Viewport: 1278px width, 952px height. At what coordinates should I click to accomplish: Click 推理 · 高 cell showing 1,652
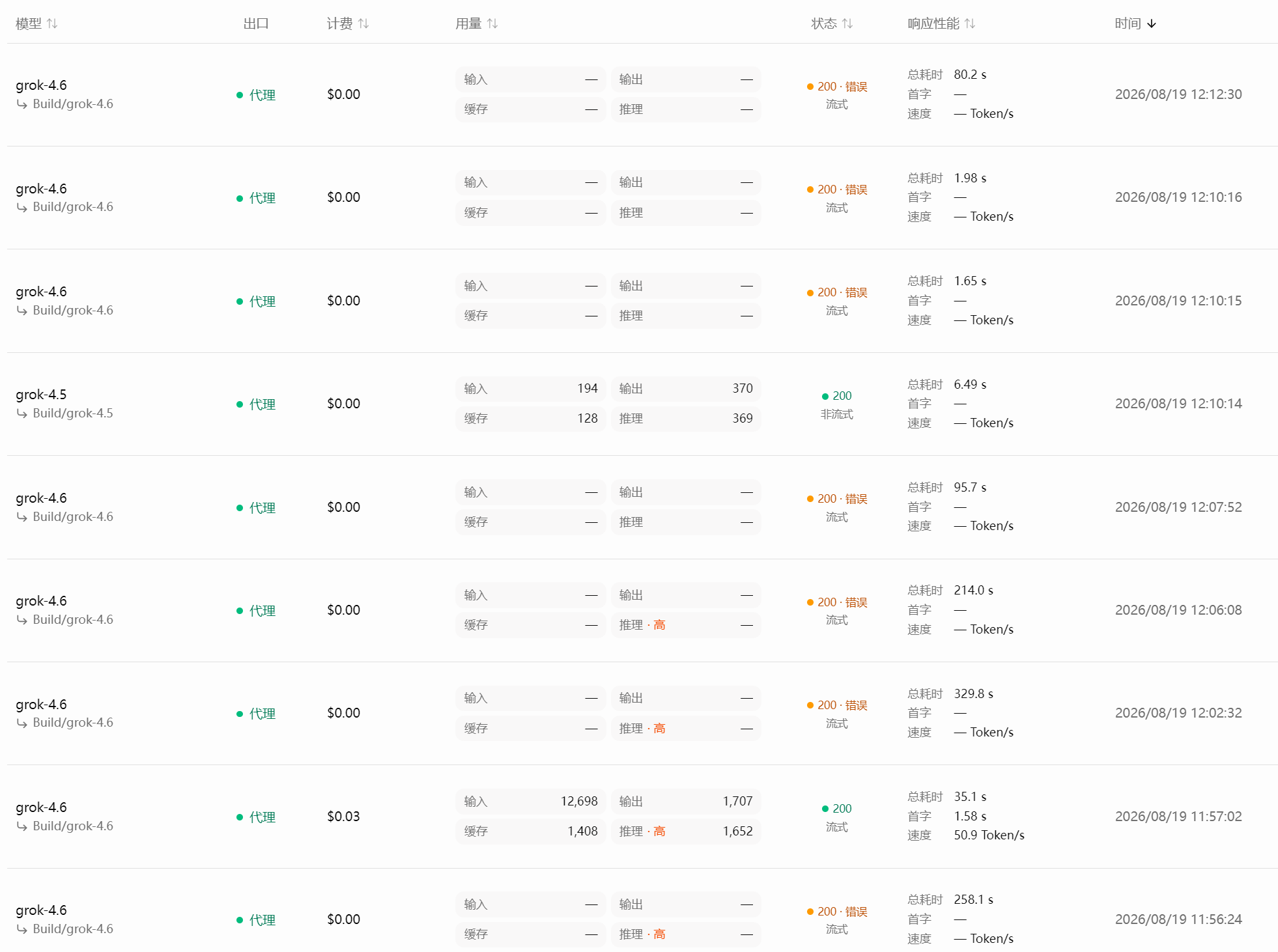[686, 832]
